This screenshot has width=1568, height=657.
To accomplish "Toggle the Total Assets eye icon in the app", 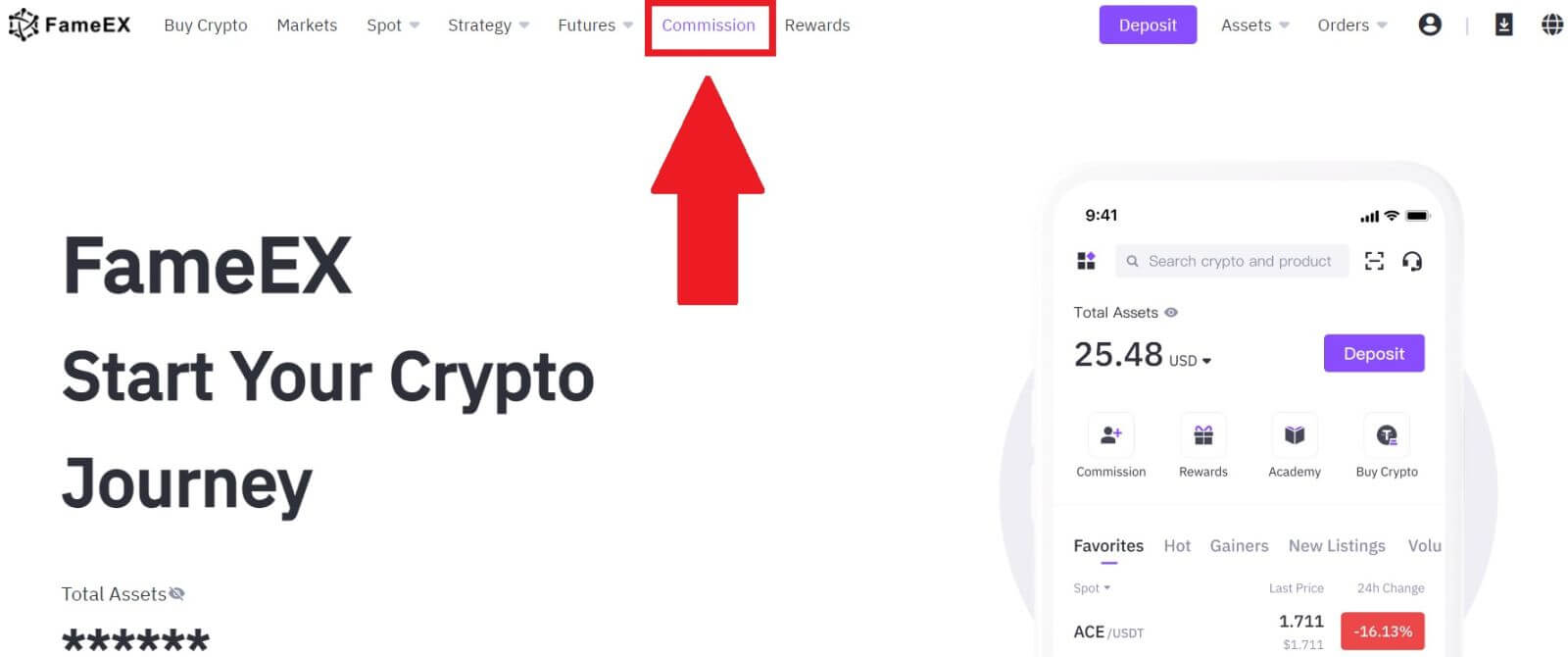I will pos(1169,312).
